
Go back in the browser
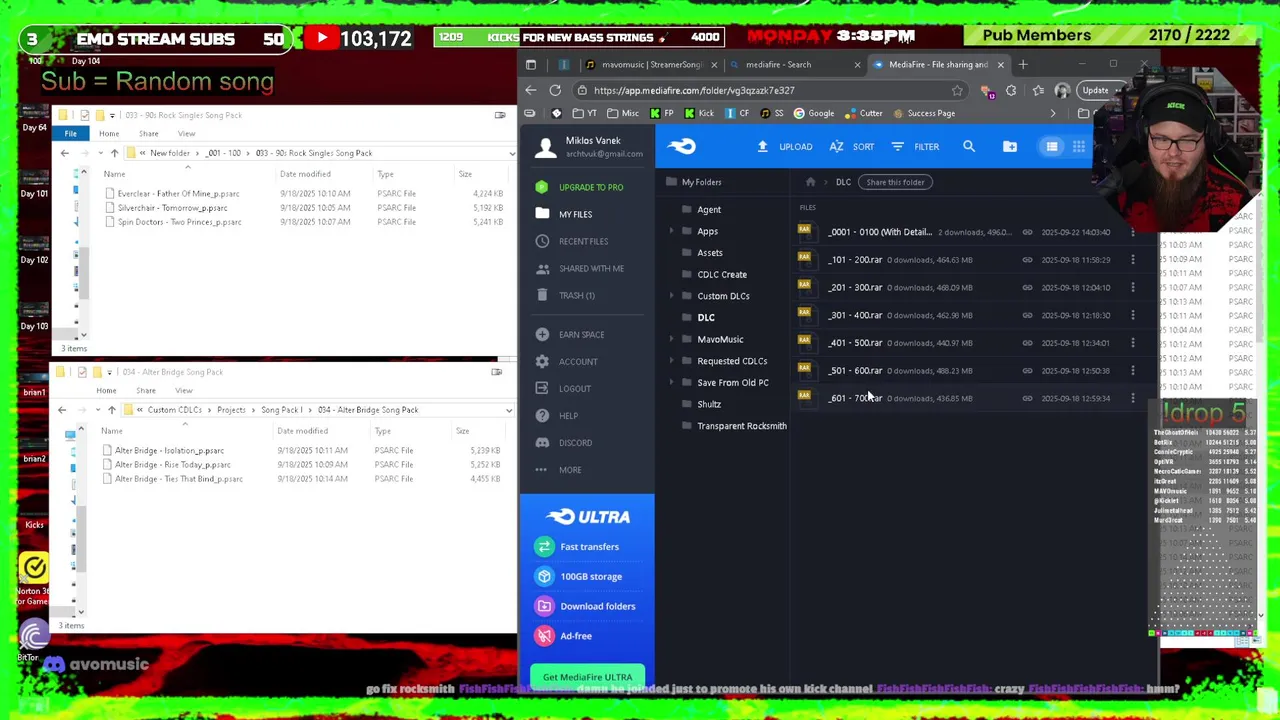531,90
